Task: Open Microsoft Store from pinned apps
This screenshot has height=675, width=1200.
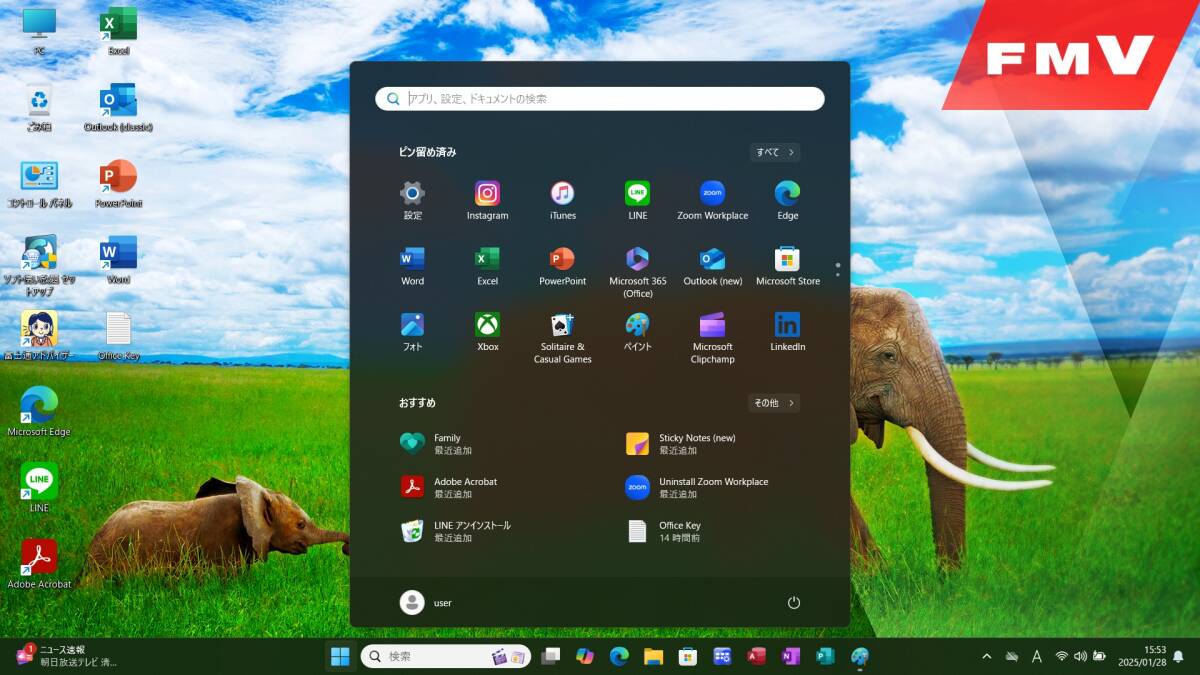Action: [787, 266]
